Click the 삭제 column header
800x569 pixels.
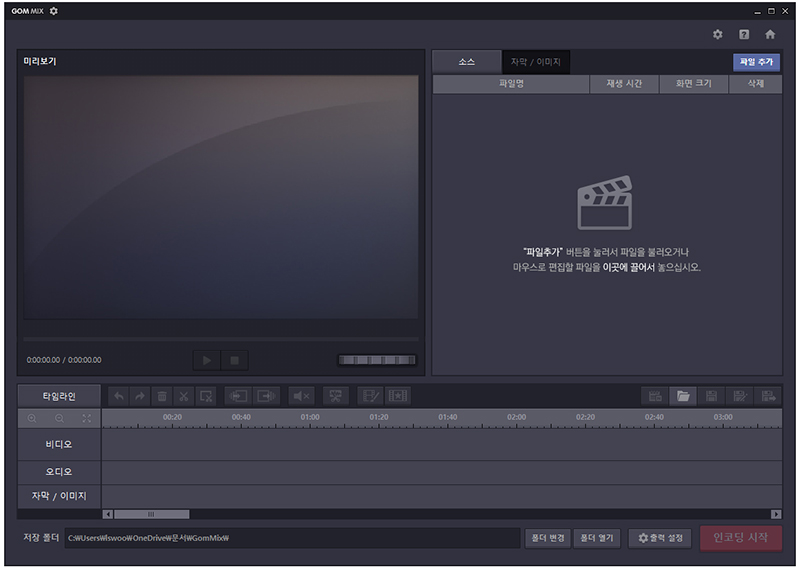[756, 84]
